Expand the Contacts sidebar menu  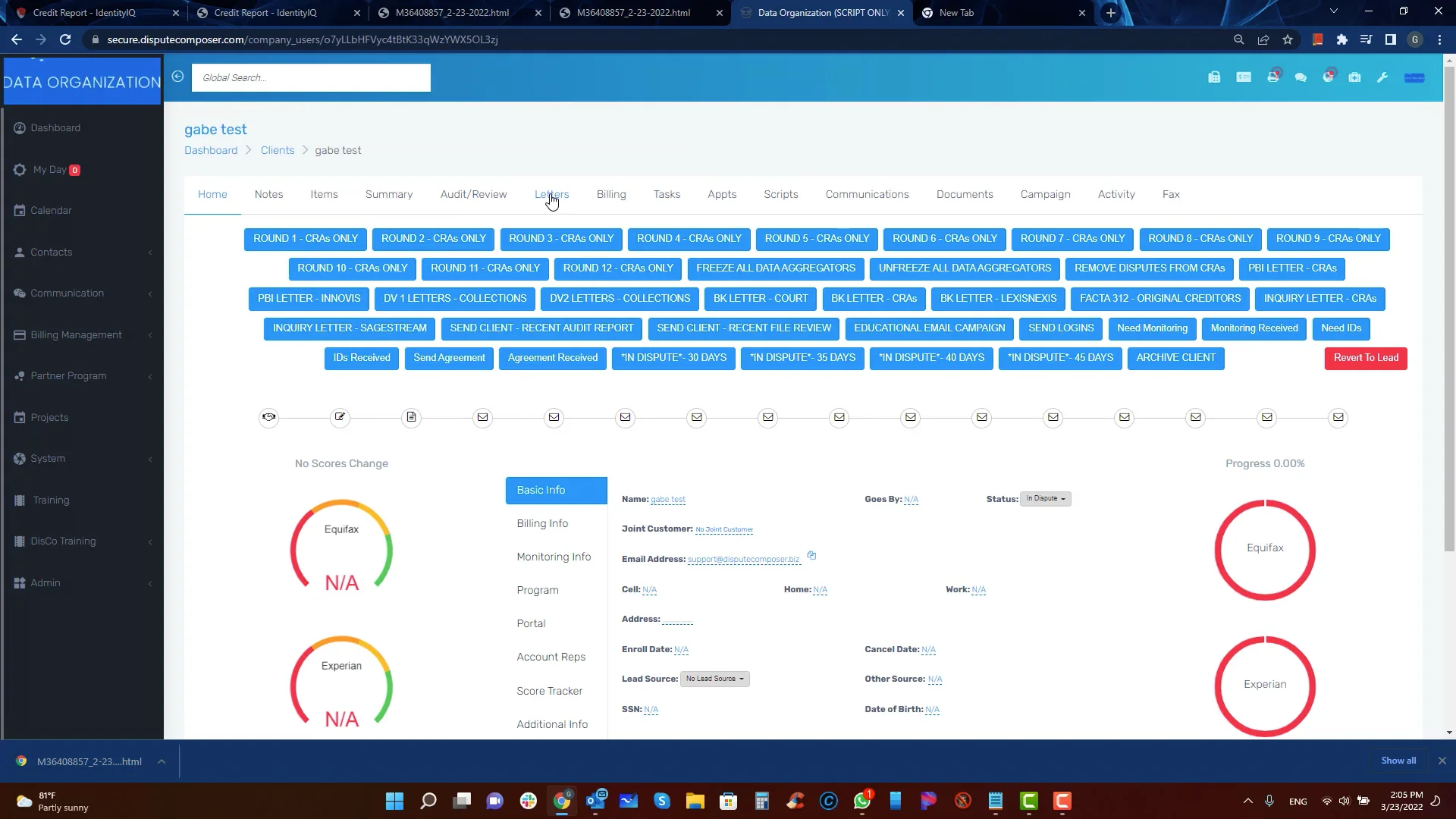pyautogui.click(x=82, y=253)
